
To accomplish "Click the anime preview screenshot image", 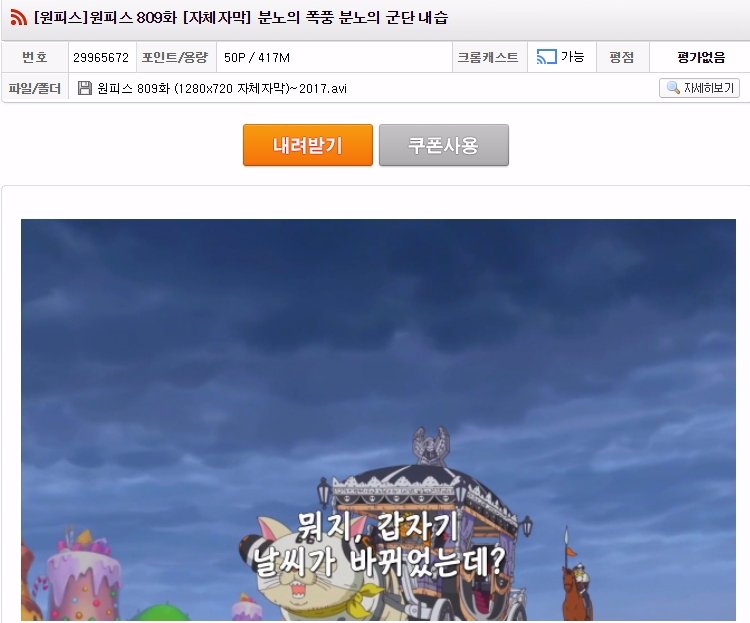I will [x=378, y=420].
